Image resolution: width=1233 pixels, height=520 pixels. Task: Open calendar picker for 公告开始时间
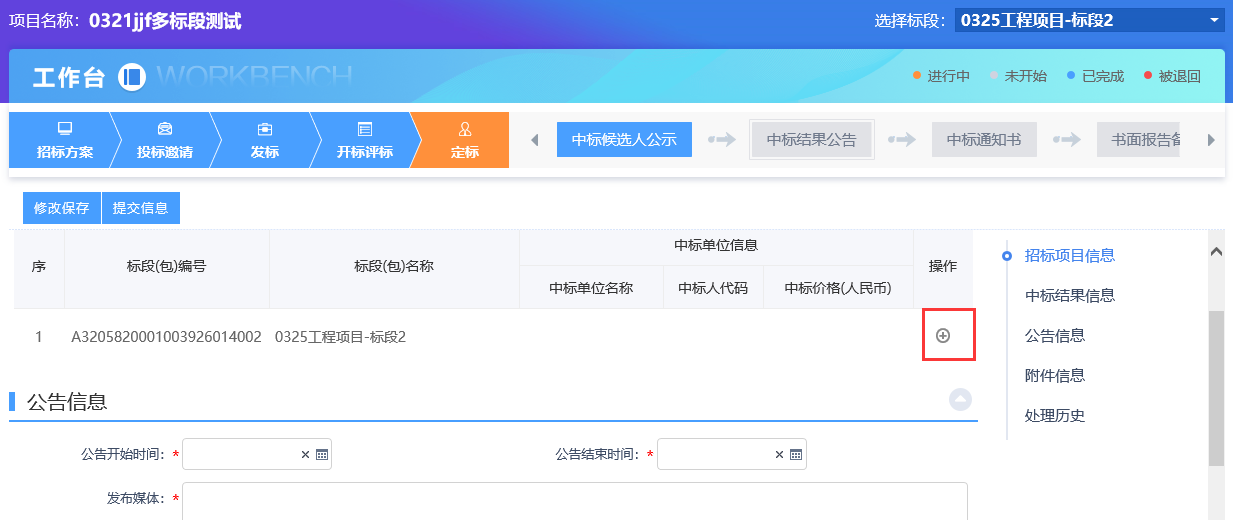pos(322,455)
